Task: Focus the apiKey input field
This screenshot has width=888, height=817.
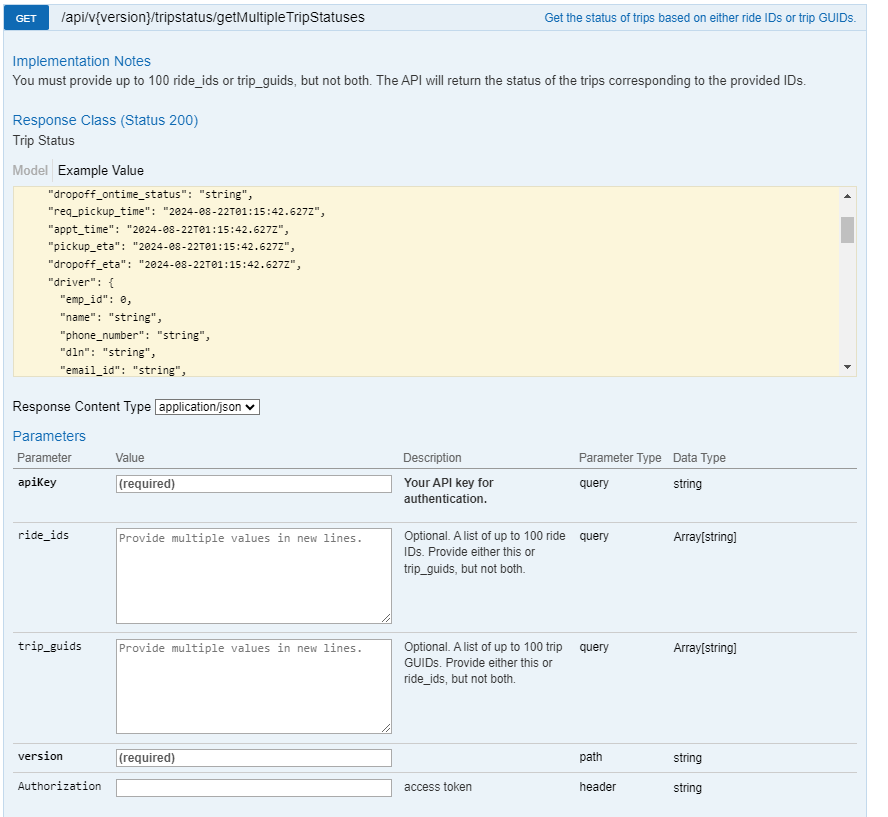Action: coord(254,484)
